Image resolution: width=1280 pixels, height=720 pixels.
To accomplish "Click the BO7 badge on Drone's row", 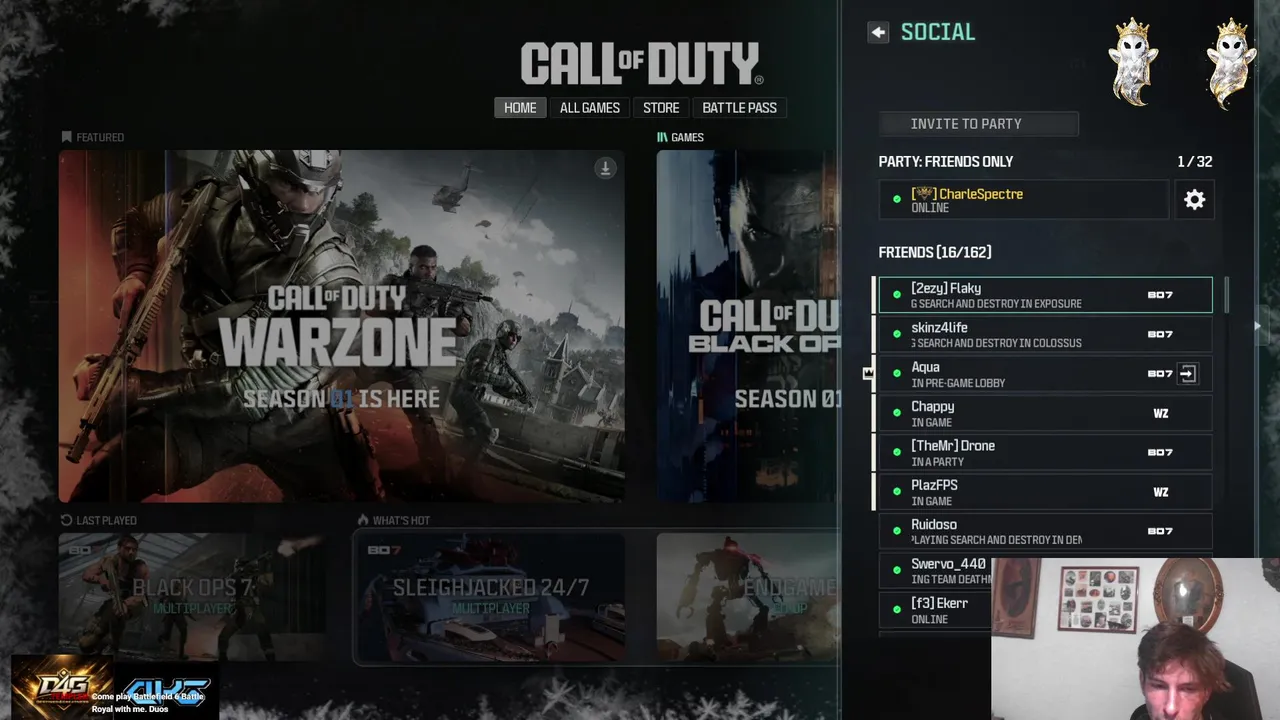I will (1160, 452).
